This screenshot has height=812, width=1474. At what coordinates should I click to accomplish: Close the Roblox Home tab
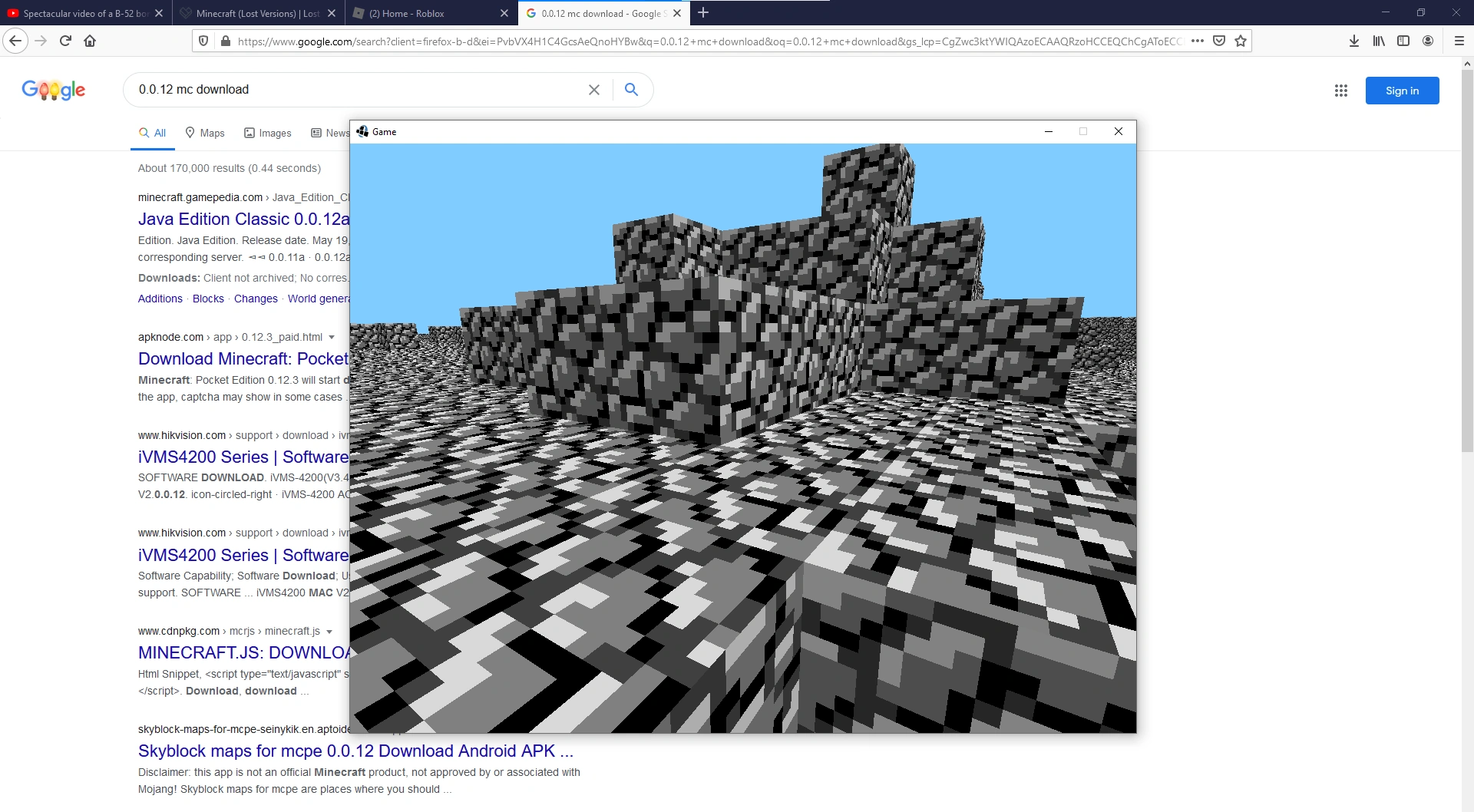point(504,13)
